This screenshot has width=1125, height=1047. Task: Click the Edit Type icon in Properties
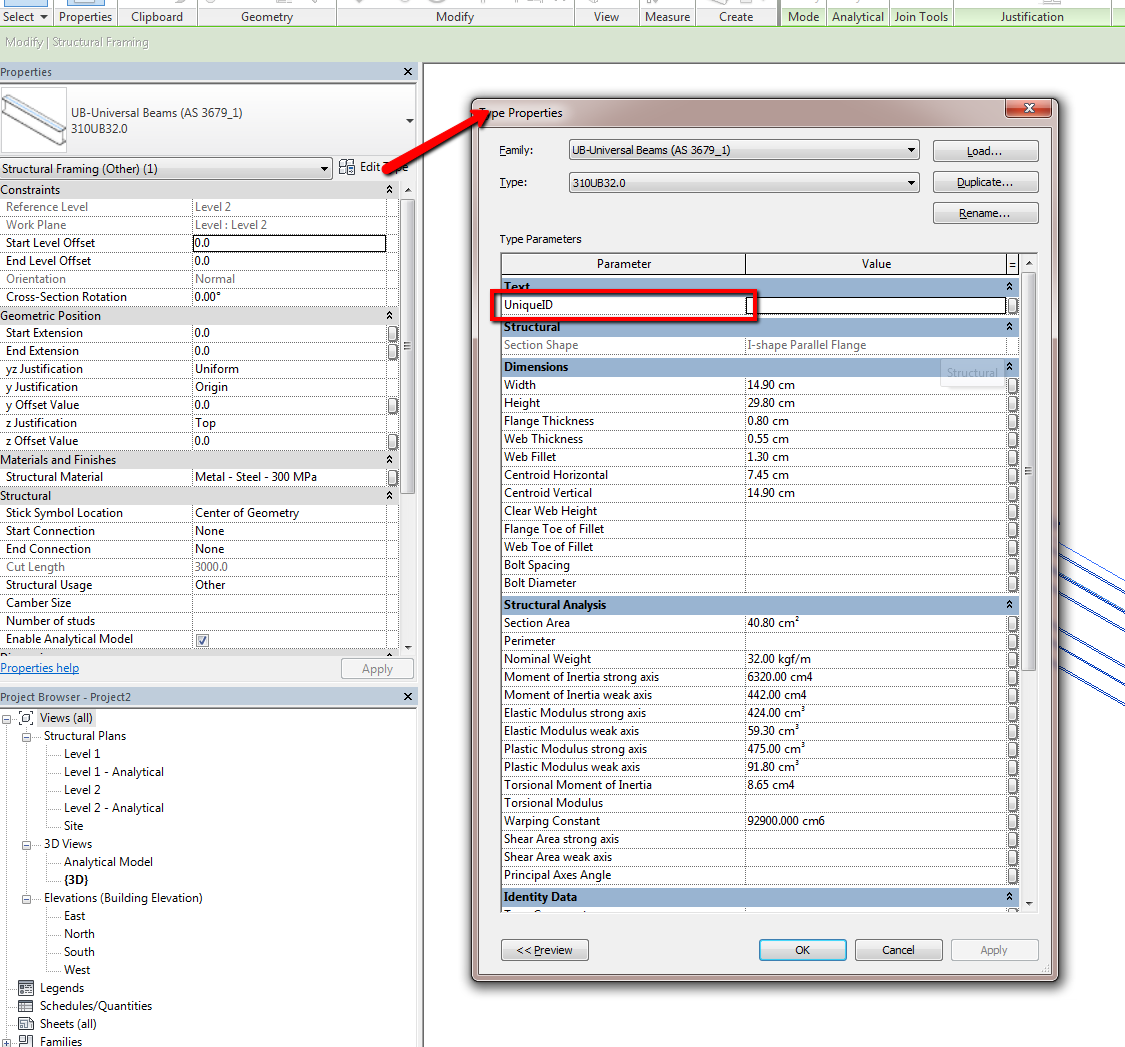[x=347, y=167]
